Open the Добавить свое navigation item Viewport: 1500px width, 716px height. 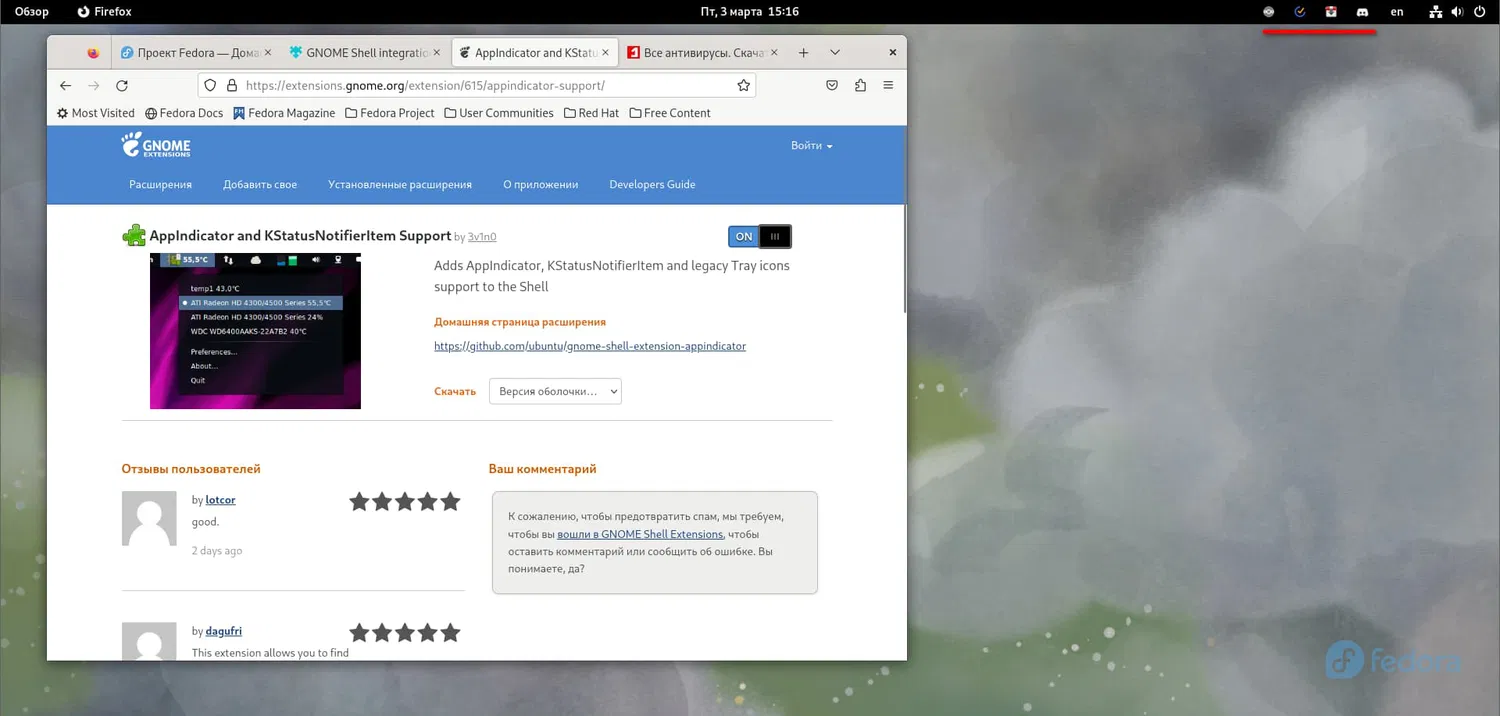click(x=260, y=184)
